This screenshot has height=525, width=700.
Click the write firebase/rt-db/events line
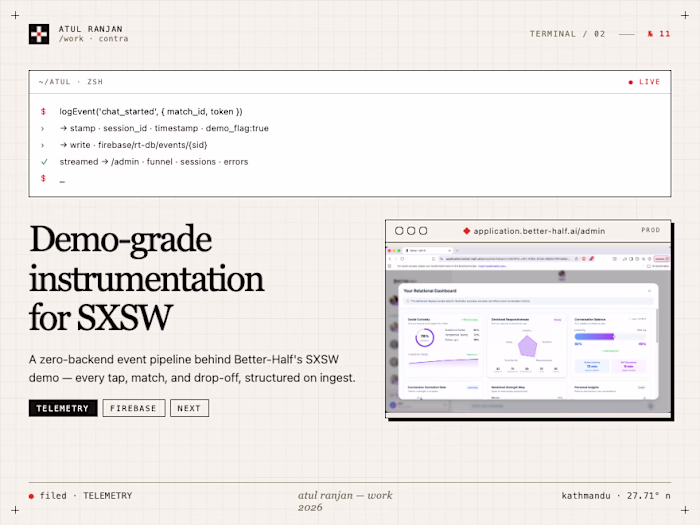pyautogui.click(x=133, y=145)
